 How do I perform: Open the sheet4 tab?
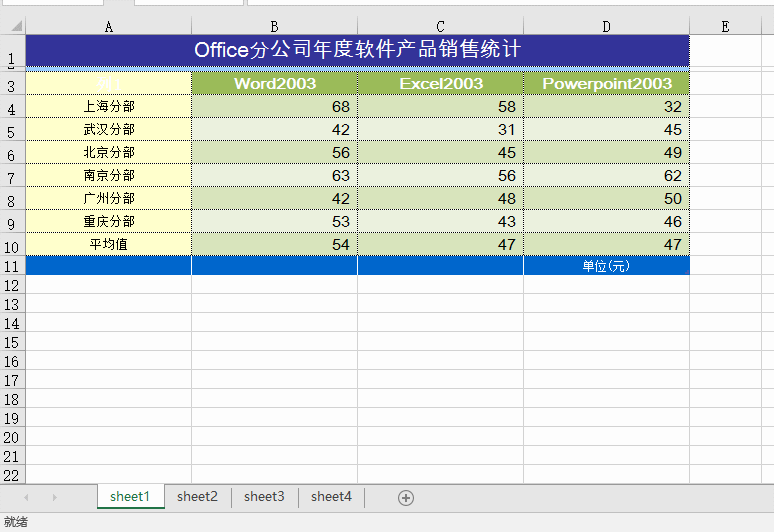coord(331,496)
